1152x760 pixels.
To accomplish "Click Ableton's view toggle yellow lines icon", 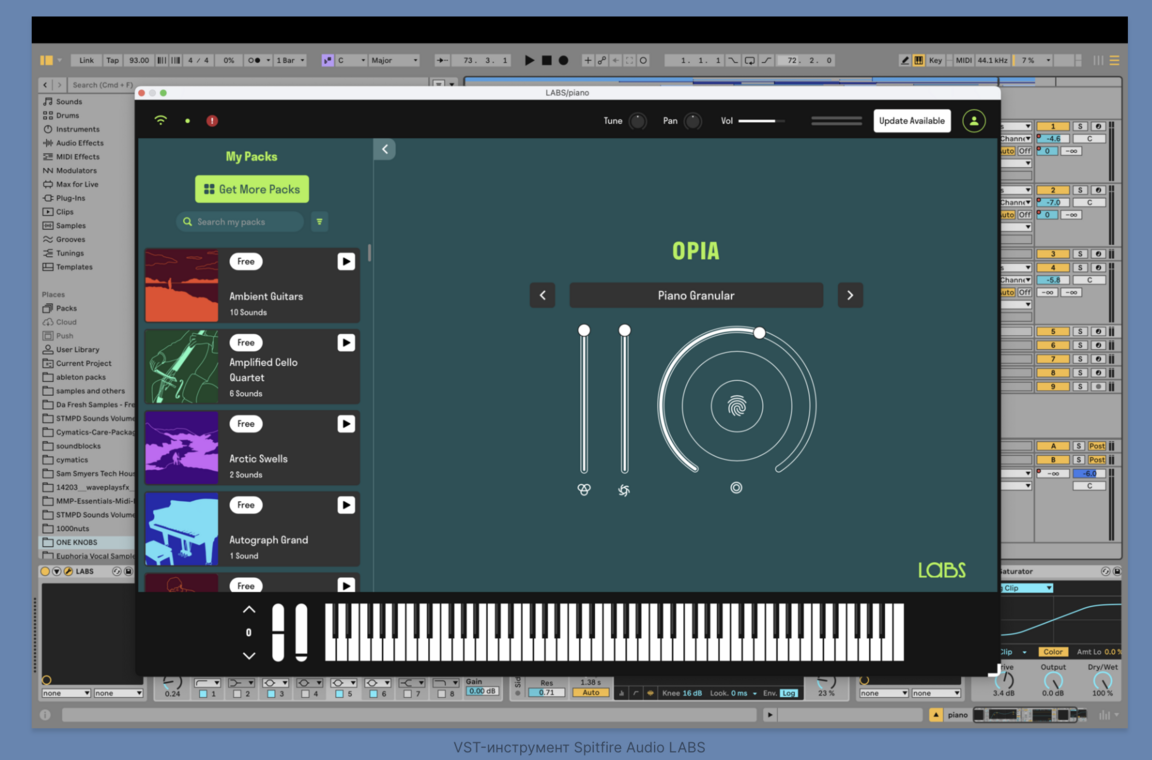I will 1115,60.
